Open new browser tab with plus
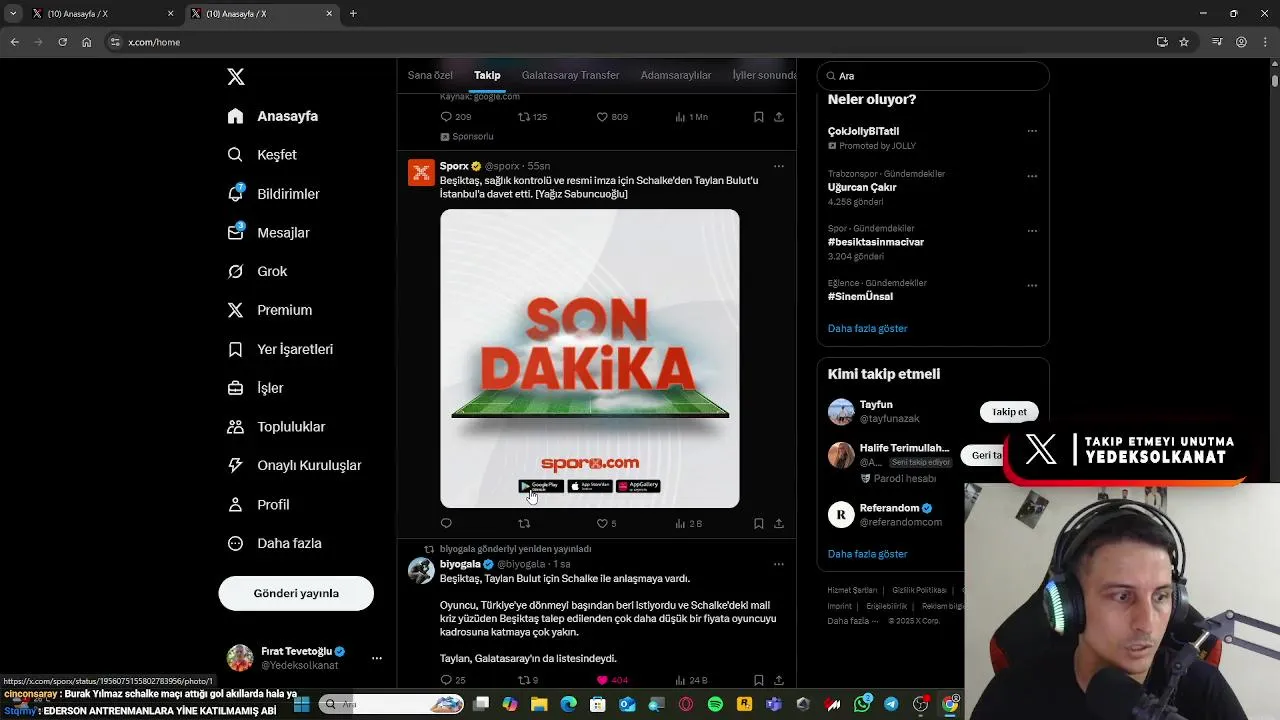1280x720 pixels. point(353,14)
